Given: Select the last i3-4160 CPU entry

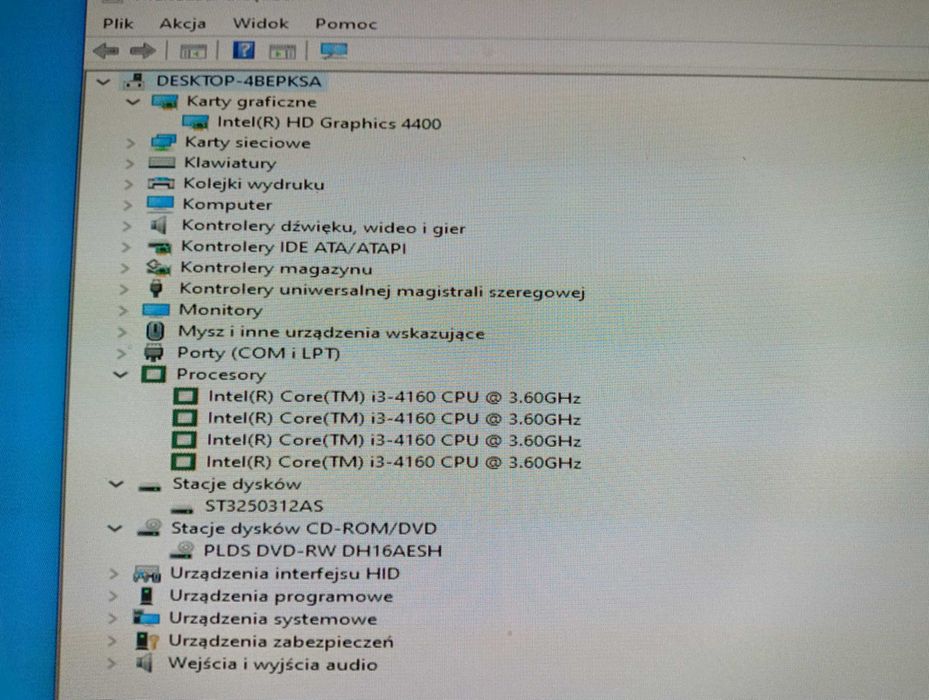Looking at the screenshot, I should coord(393,462).
